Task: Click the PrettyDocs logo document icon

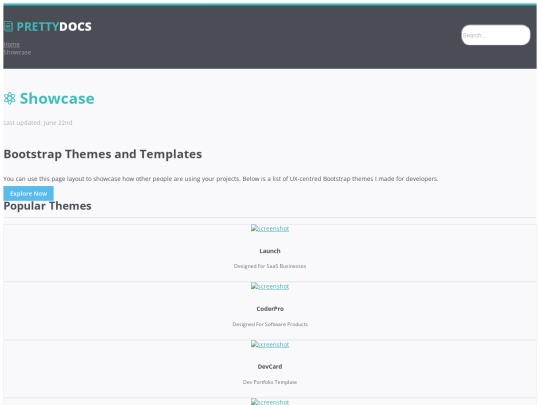Action: click(x=8, y=27)
